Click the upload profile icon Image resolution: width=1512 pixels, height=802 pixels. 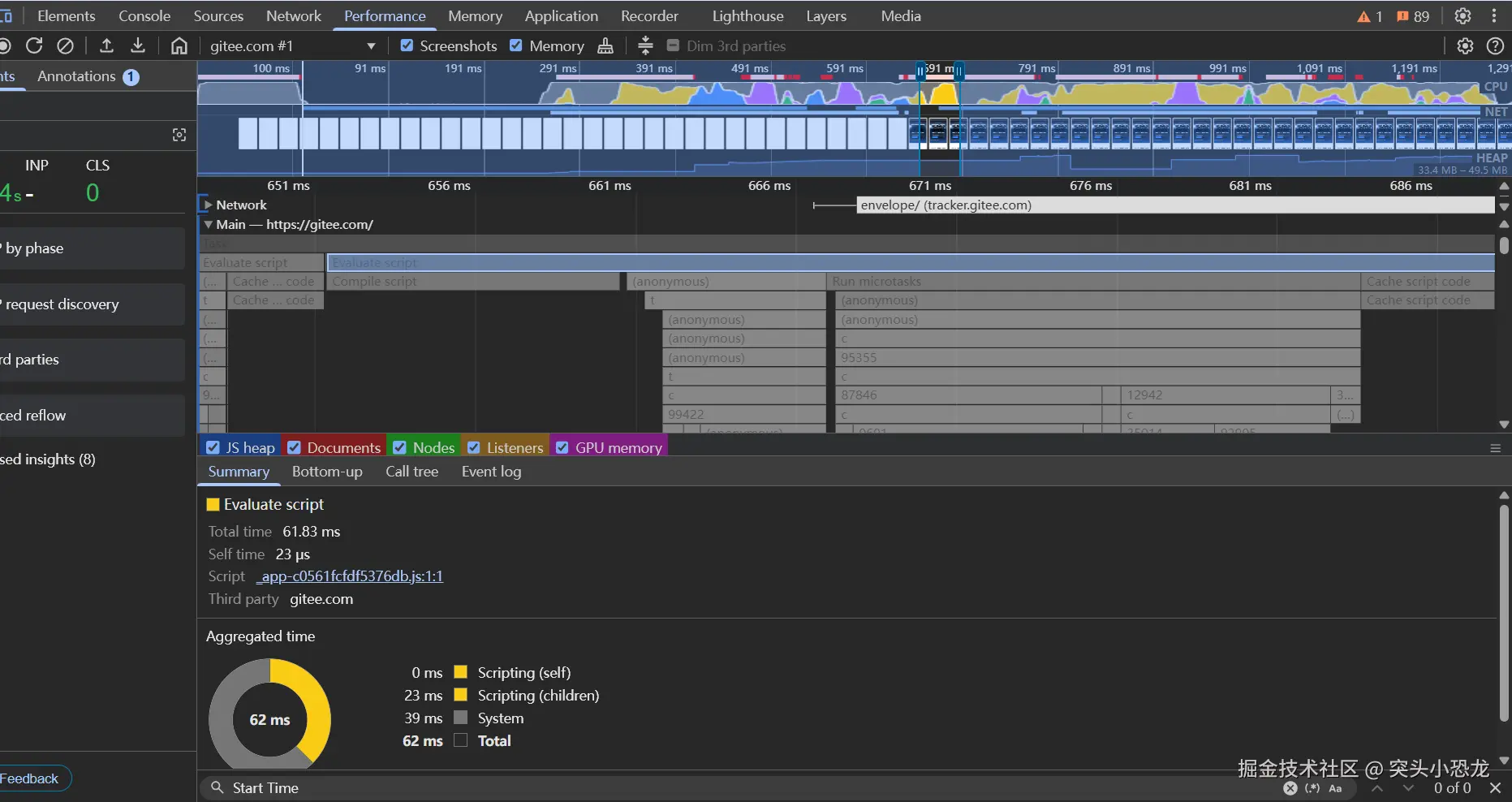pos(106,46)
